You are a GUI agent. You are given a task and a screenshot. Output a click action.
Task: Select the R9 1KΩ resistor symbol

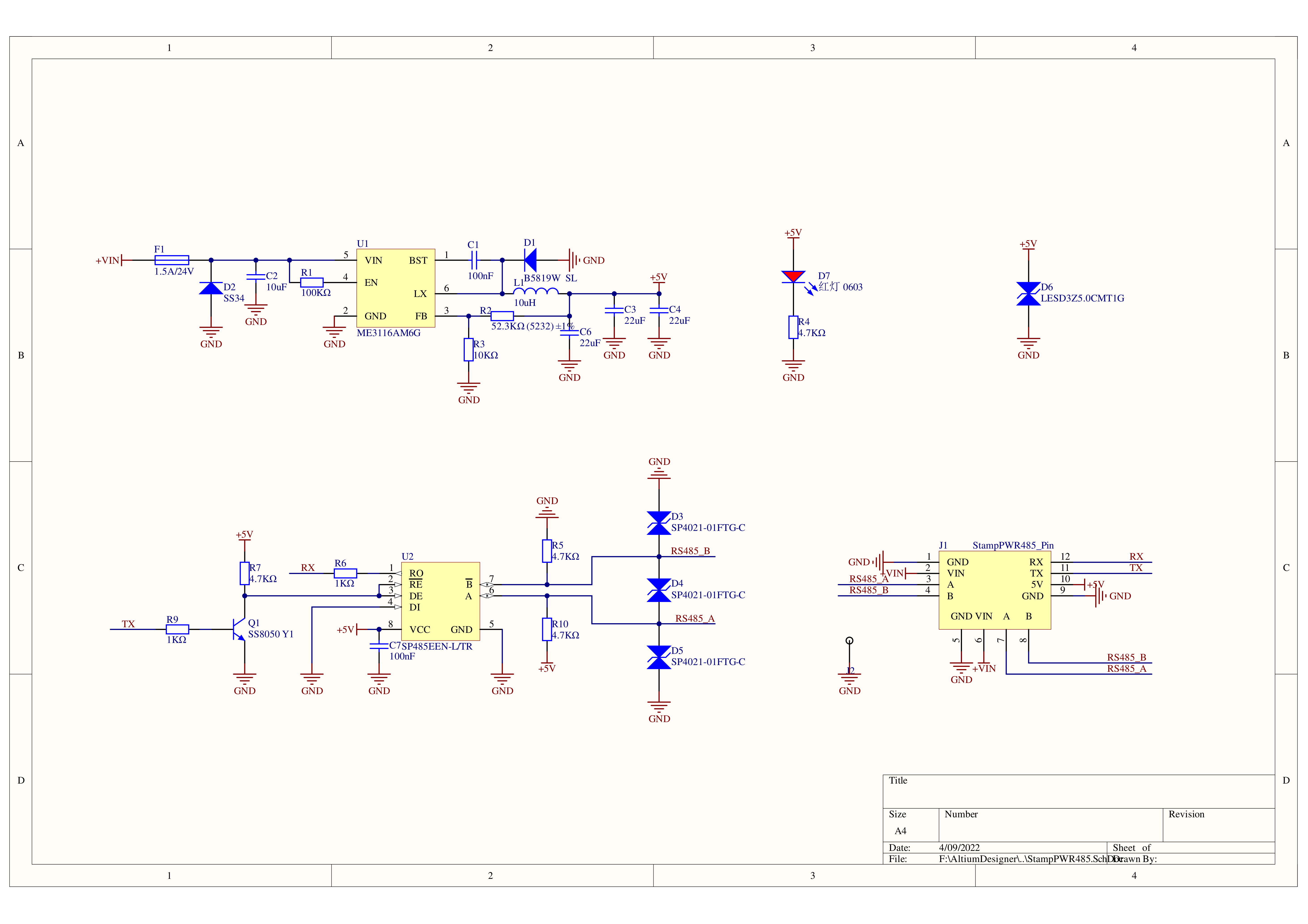[x=177, y=629]
